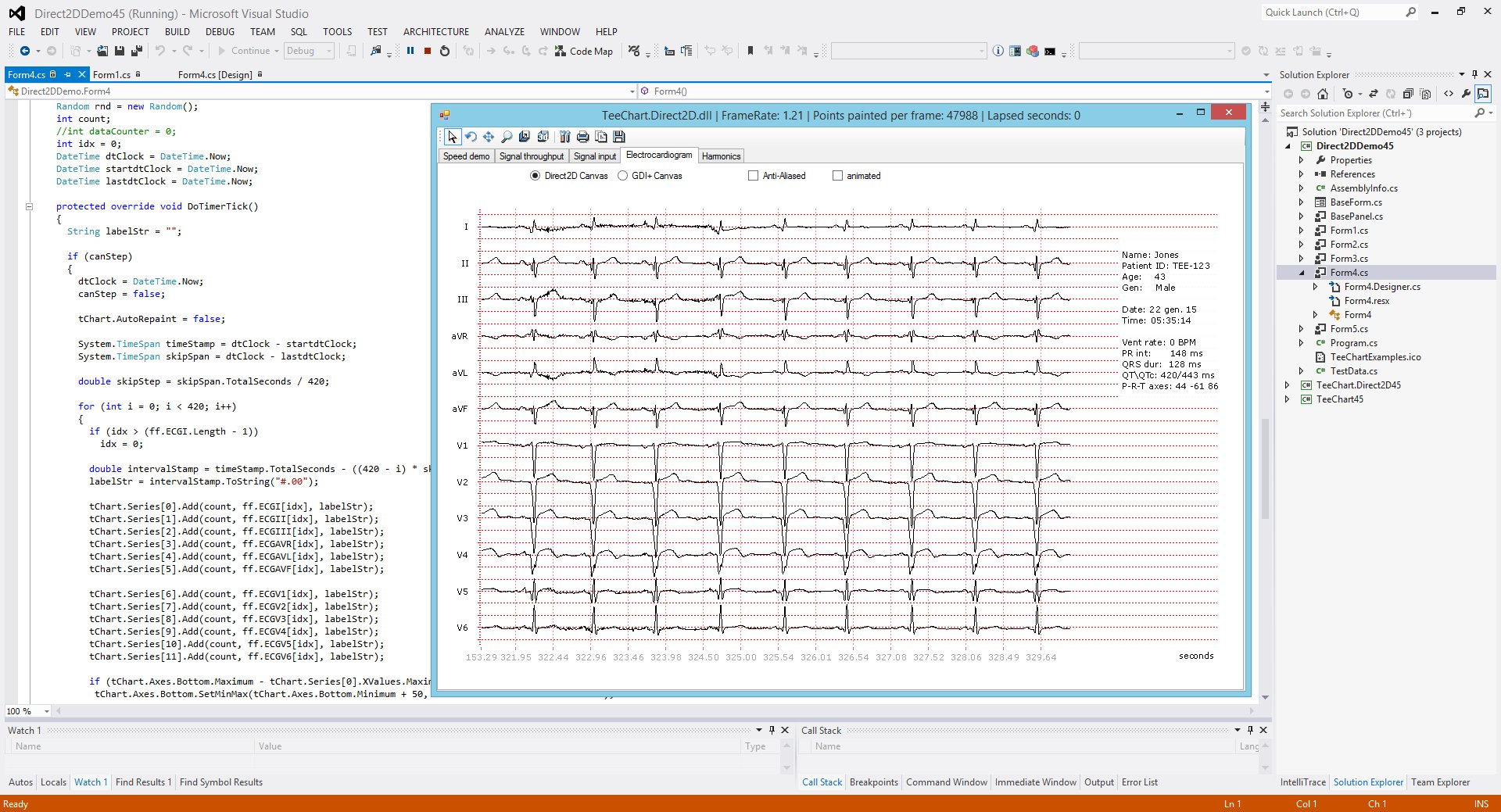Expand the Form4.Designer.cs node
The height and width of the screenshot is (812, 1501).
click(1316, 287)
